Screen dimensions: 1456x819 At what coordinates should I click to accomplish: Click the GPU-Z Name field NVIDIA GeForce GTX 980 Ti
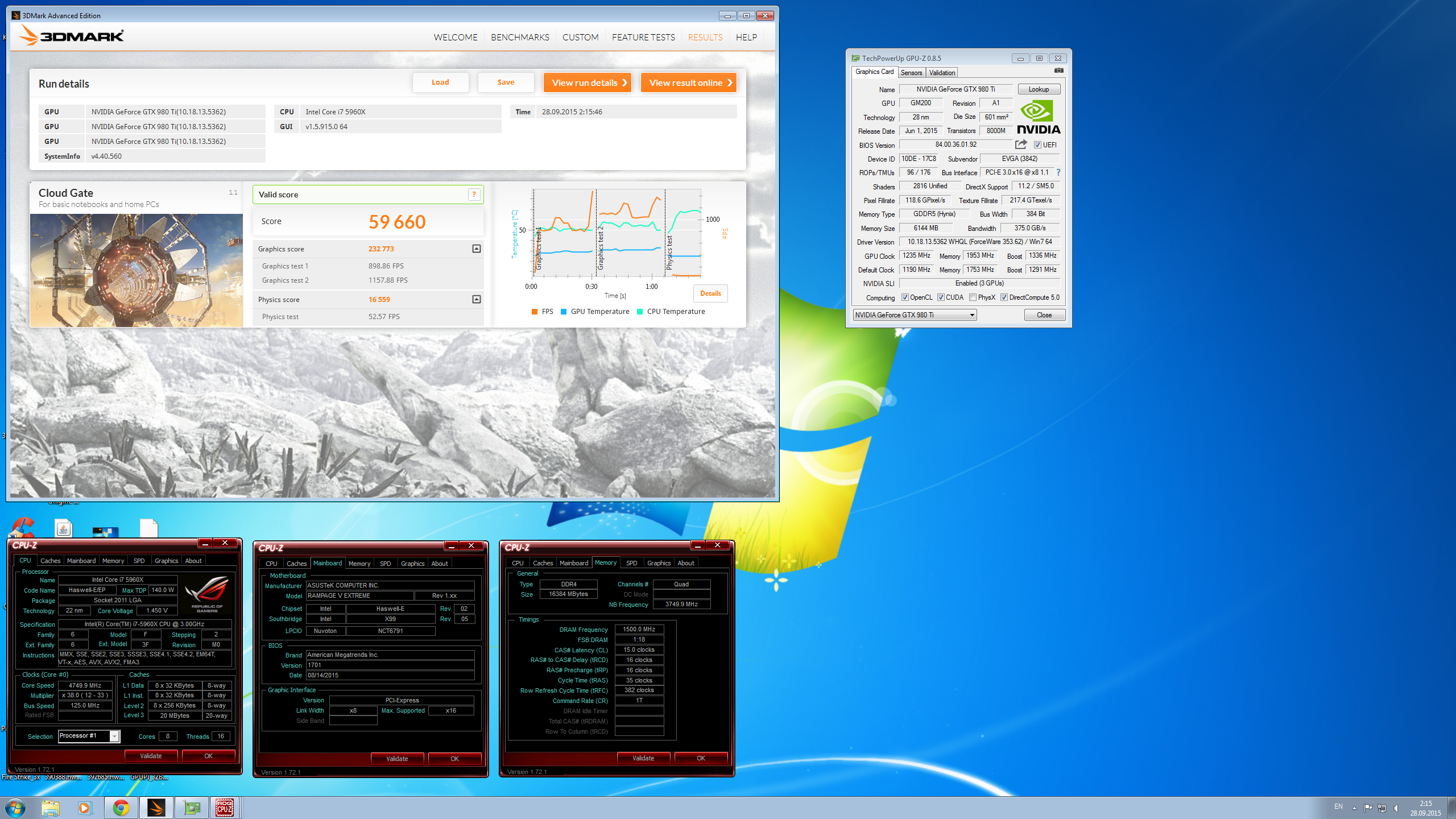tap(955, 89)
